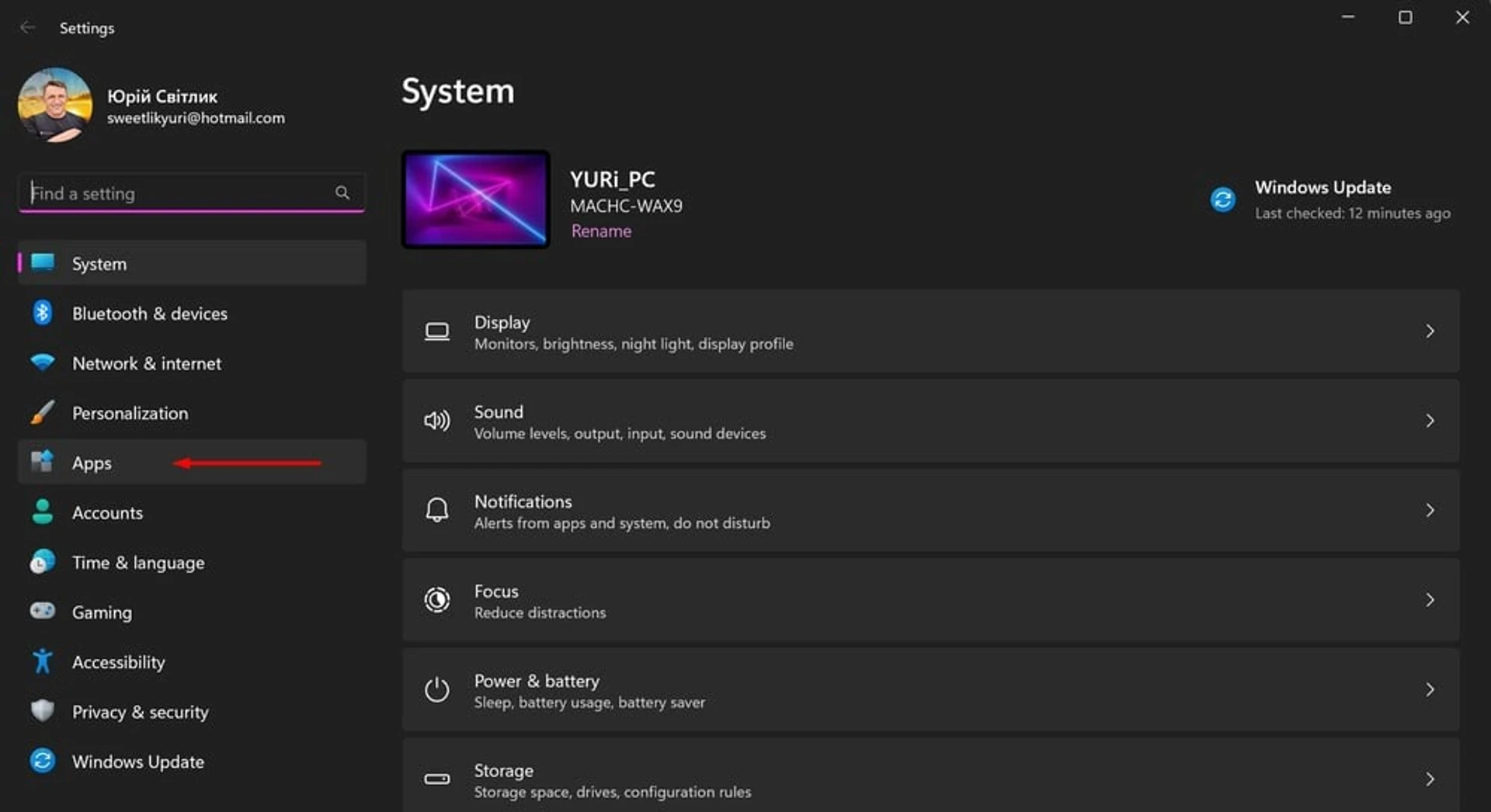Click the Privacy & security shield icon
This screenshot has height=812, width=1491.
click(43, 710)
